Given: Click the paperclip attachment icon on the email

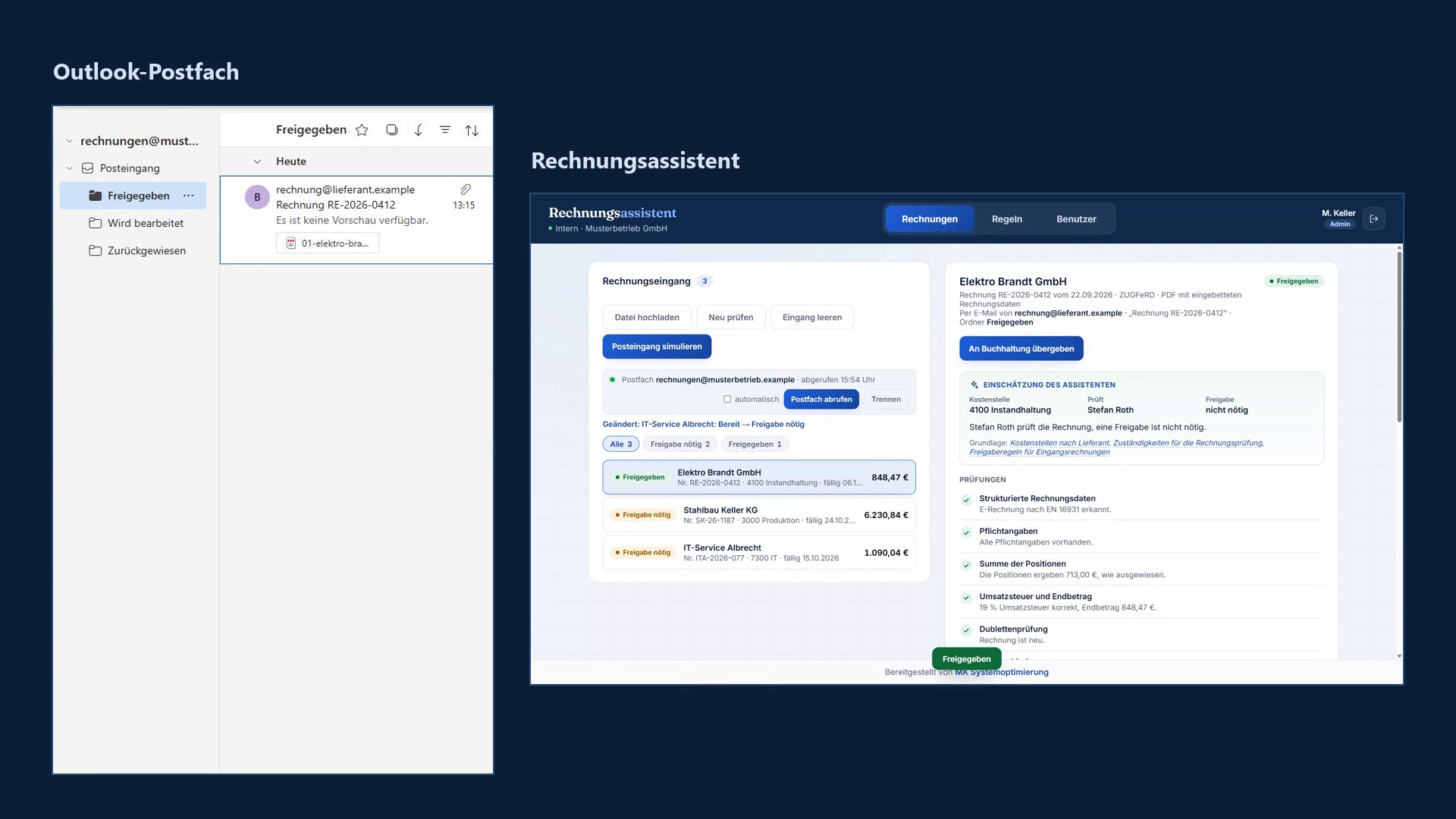Looking at the screenshot, I should click(466, 189).
